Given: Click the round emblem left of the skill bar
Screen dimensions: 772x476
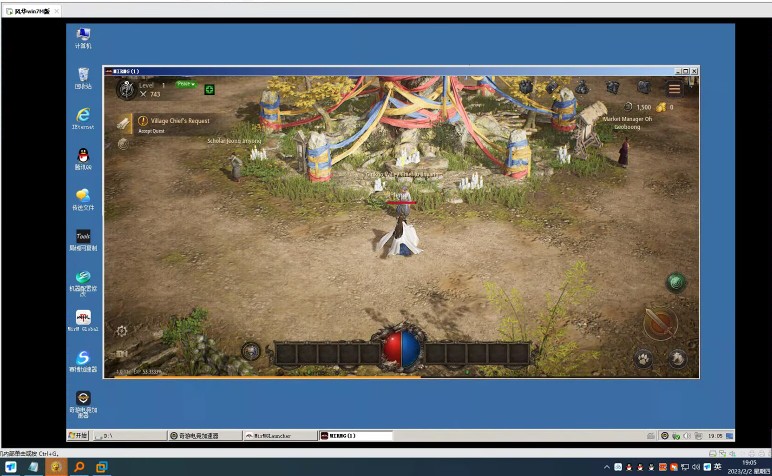Looking at the screenshot, I should pos(251,351).
